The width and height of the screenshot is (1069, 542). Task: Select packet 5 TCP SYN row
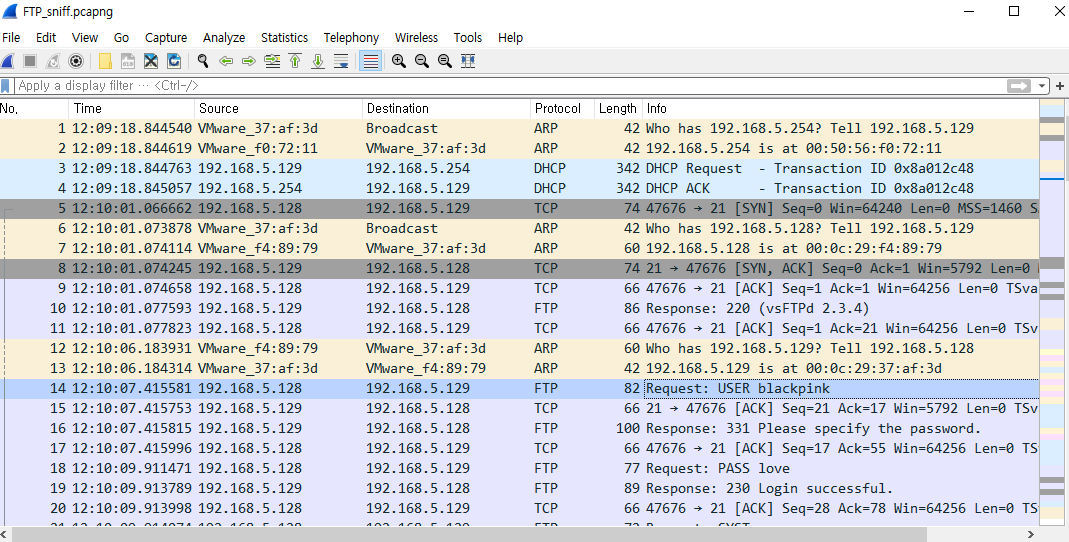[x=520, y=208]
